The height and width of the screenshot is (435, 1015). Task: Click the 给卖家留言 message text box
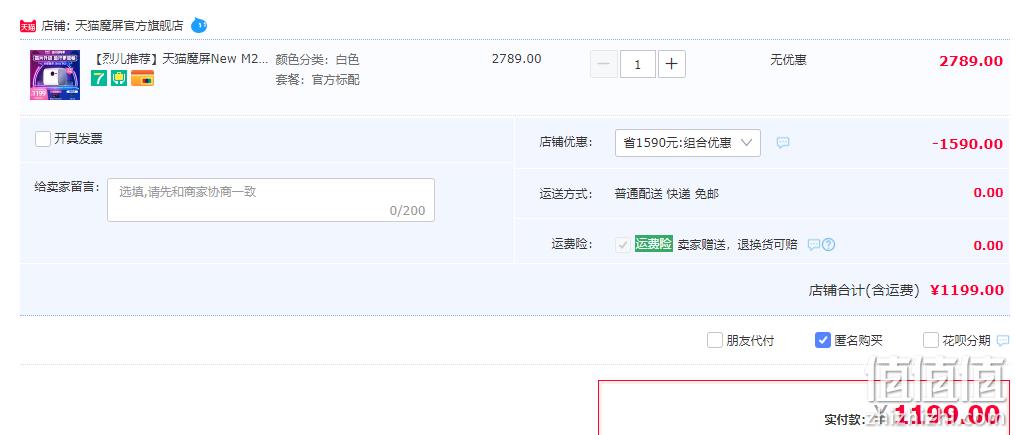tap(271, 200)
